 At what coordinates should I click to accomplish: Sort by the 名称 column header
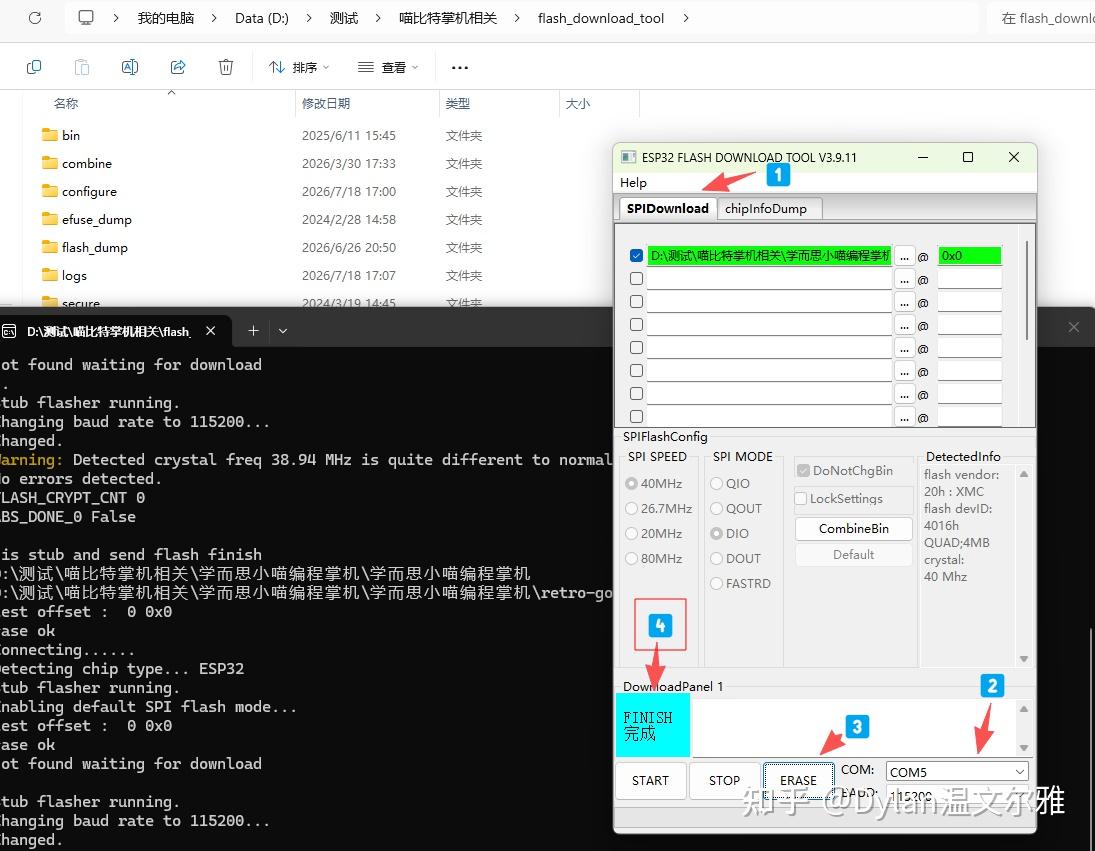click(66, 103)
